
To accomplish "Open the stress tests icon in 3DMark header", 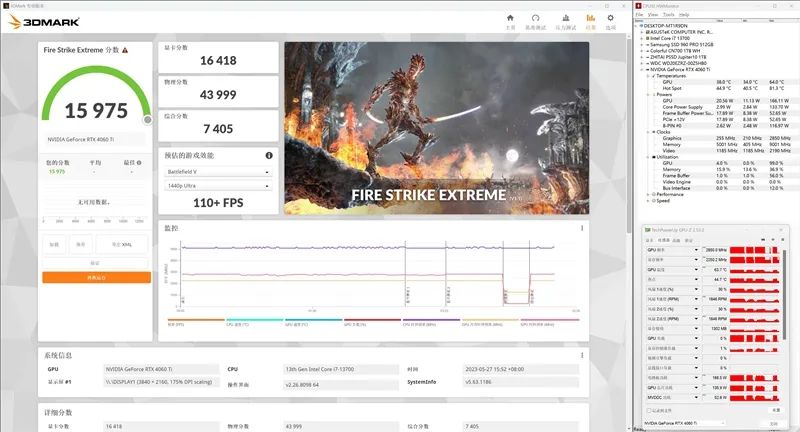I will 565,18.
